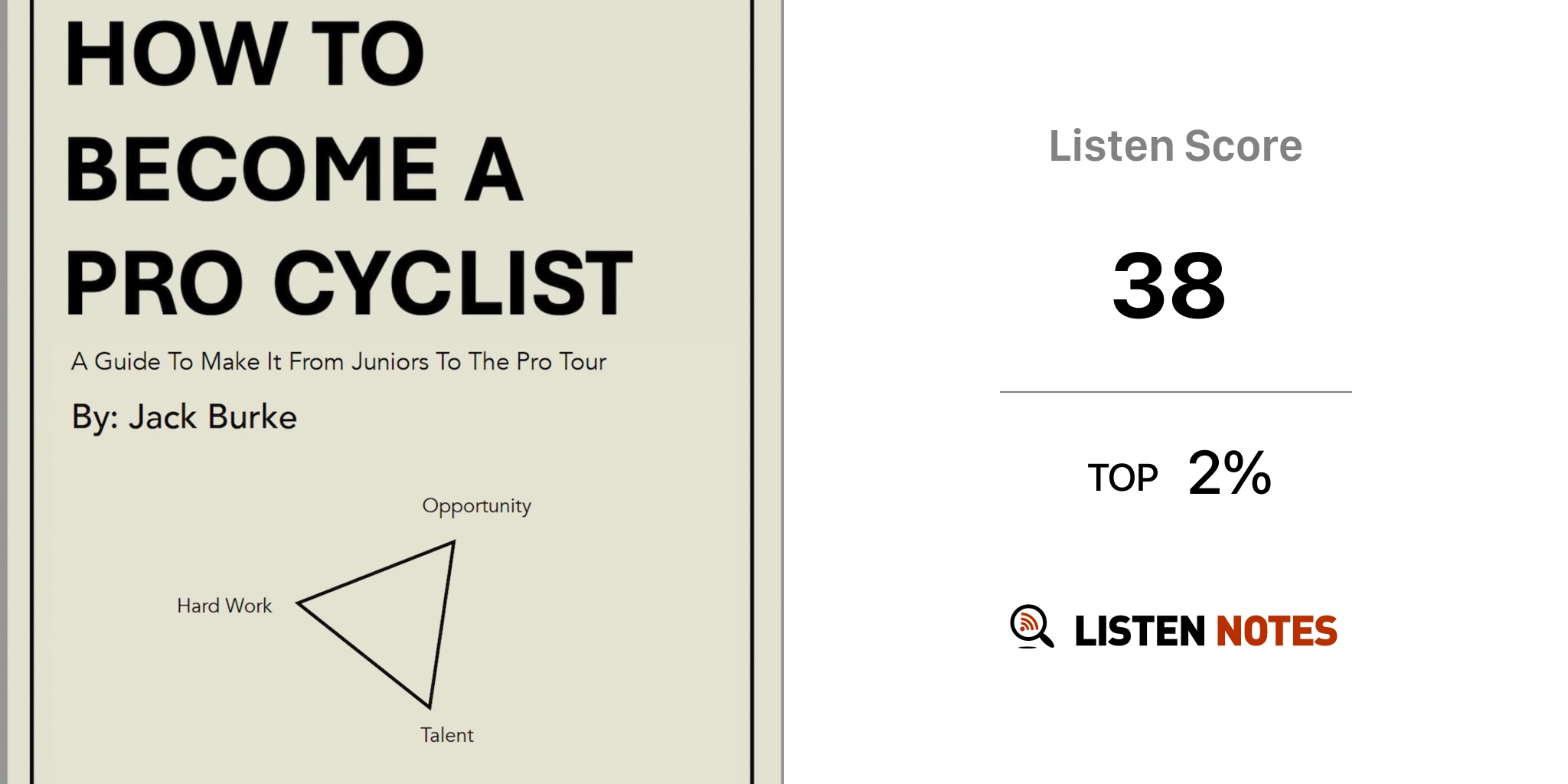Click the PRO CYCLIST title line
Image resolution: width=1568 pixels, height=784 pixels.
pyautogui.click(x=349, y=283)
